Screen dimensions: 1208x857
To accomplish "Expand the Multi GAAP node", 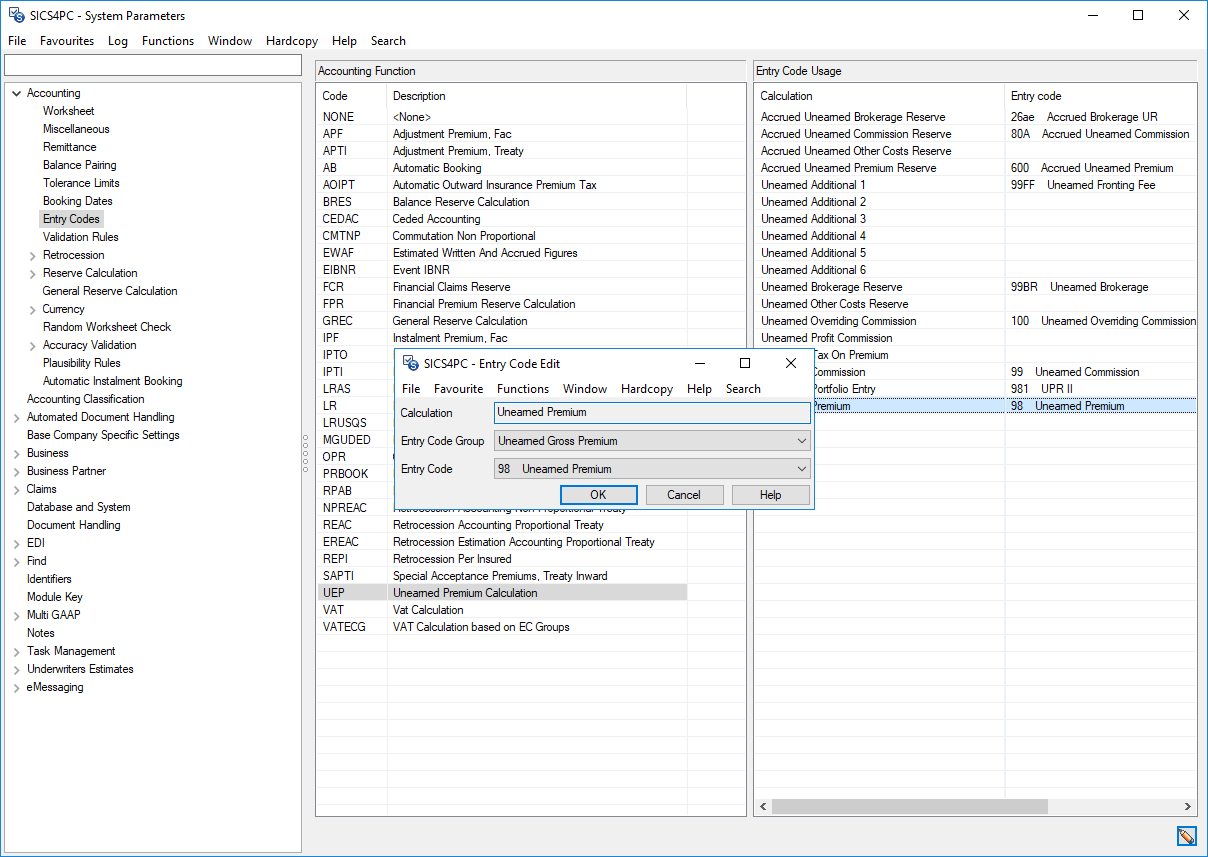I will (16, 615).
